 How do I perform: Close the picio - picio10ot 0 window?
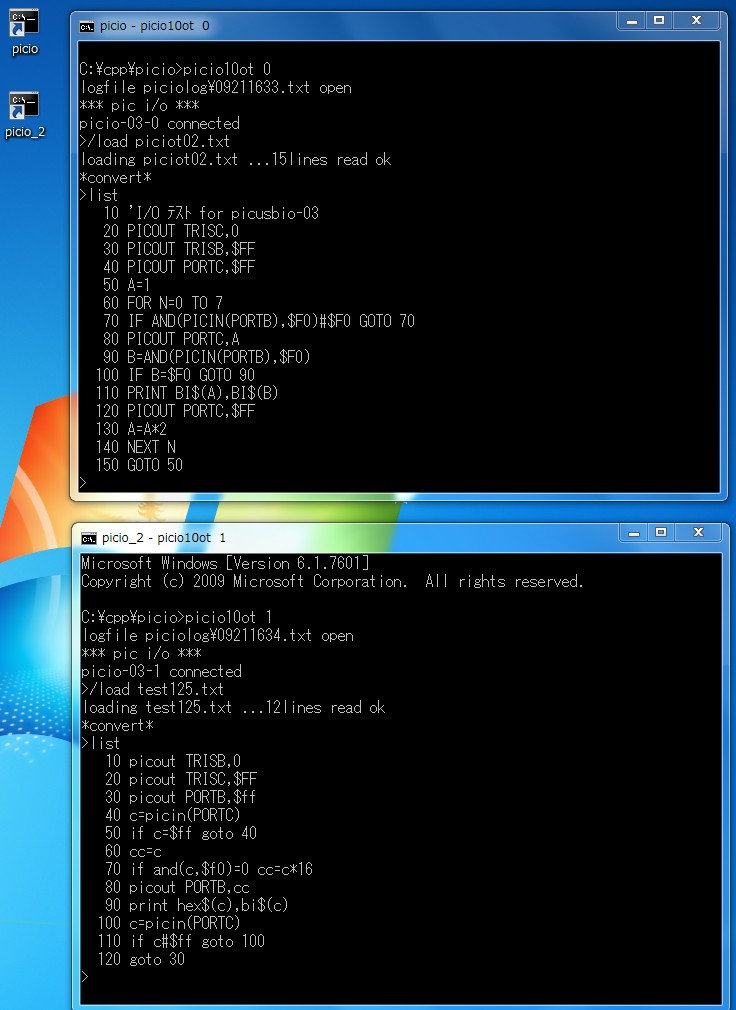tap(696, 21)
